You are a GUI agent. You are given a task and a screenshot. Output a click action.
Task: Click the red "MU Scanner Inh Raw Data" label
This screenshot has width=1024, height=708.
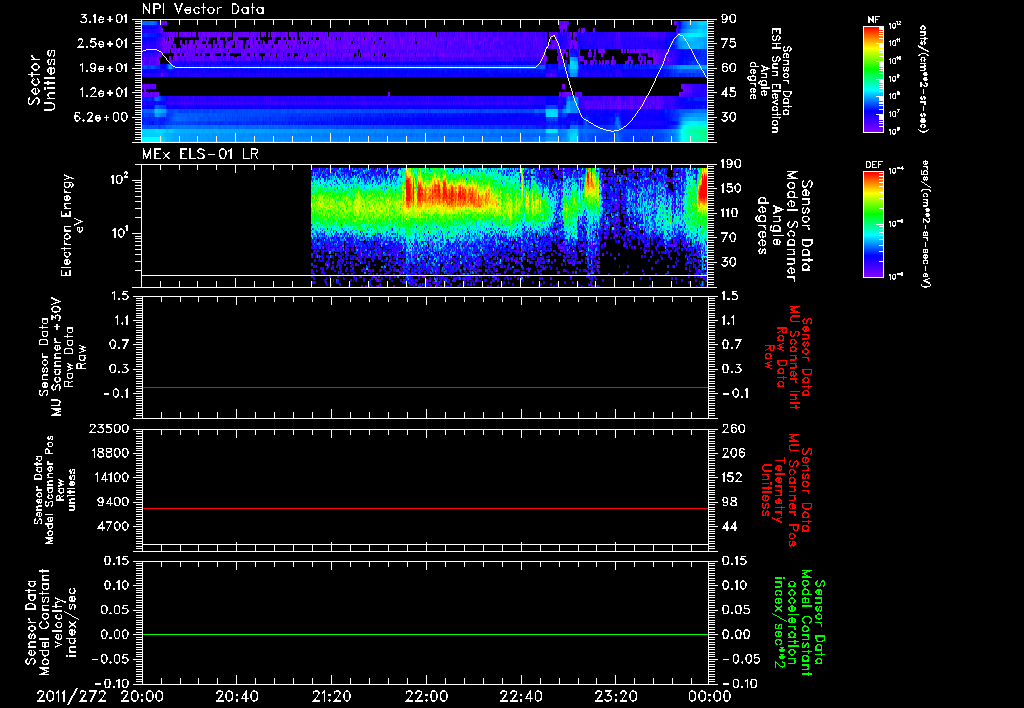788,357
